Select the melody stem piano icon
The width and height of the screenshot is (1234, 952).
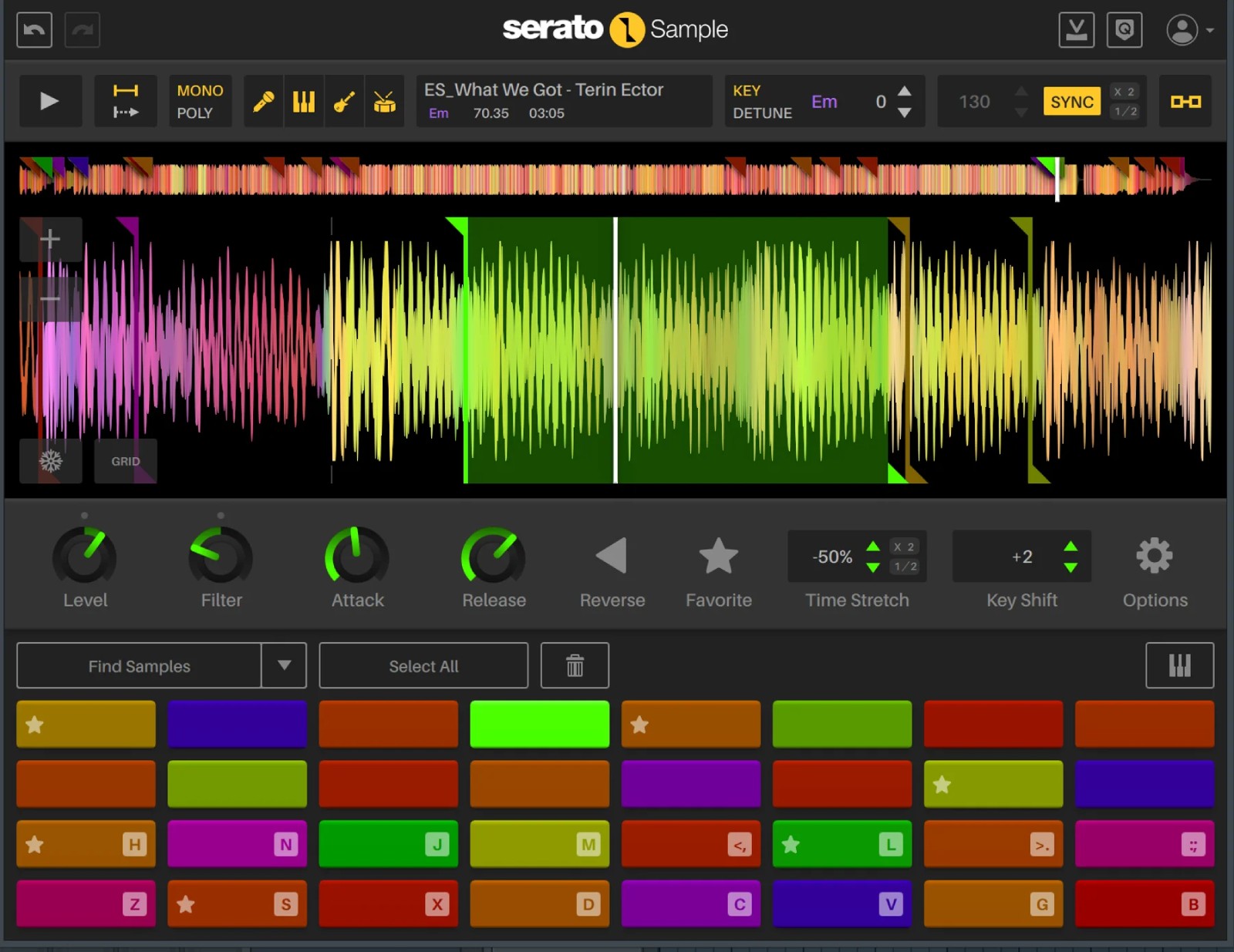point(304,101)
